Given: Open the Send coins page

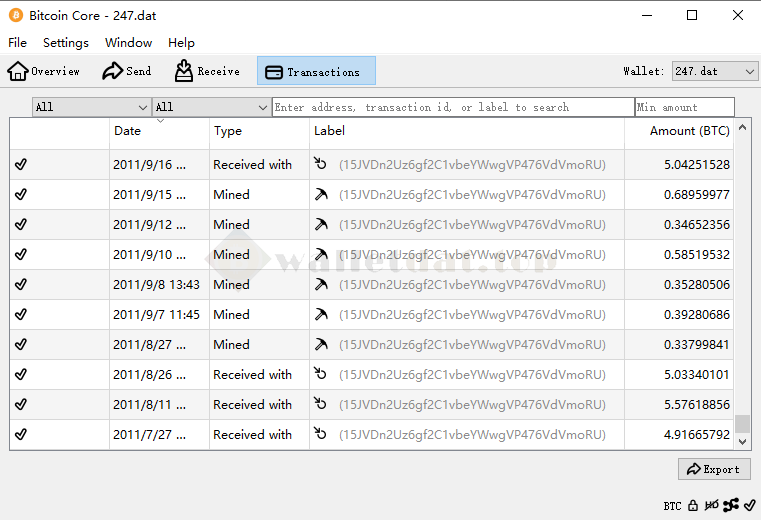Looking at the screenshot, I should click(x=127, y=71).
